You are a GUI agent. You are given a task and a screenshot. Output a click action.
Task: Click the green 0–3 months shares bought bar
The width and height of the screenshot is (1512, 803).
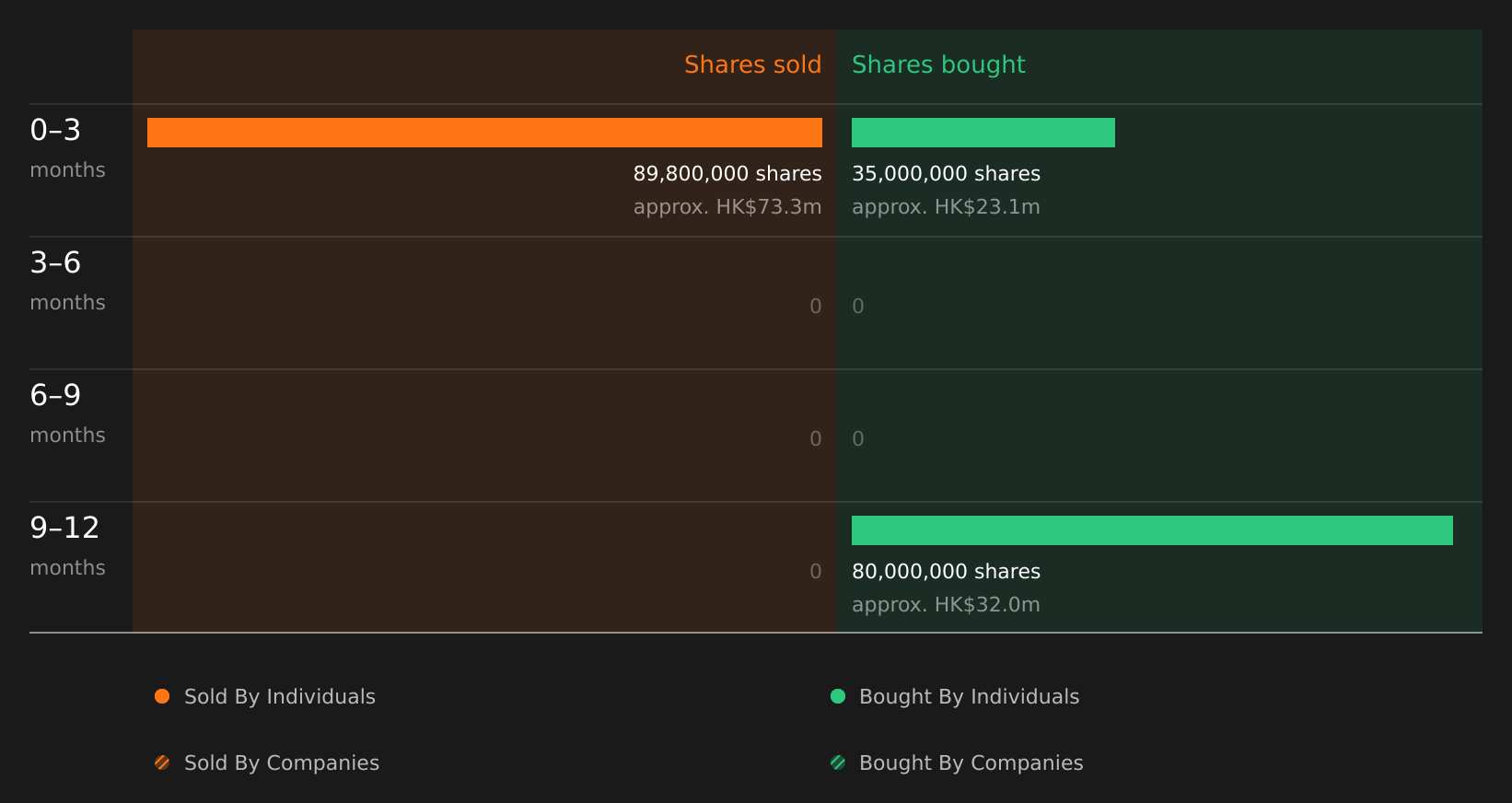983,133
